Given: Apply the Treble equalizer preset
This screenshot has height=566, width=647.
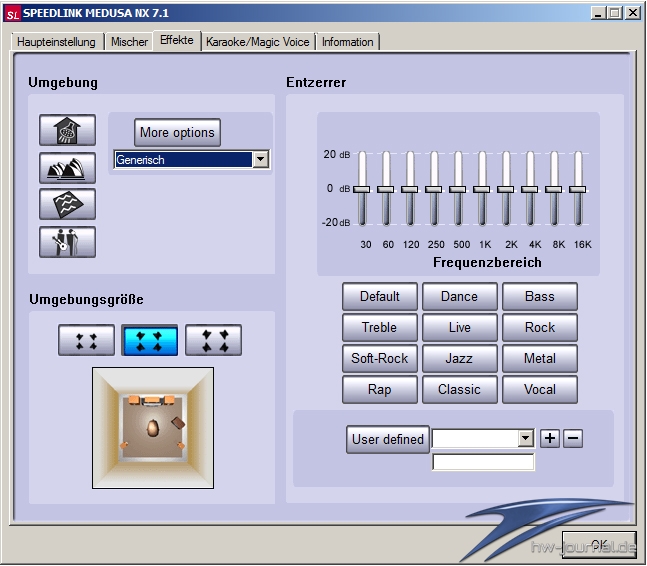Looking at the screenshot, I should pos(380,327).
